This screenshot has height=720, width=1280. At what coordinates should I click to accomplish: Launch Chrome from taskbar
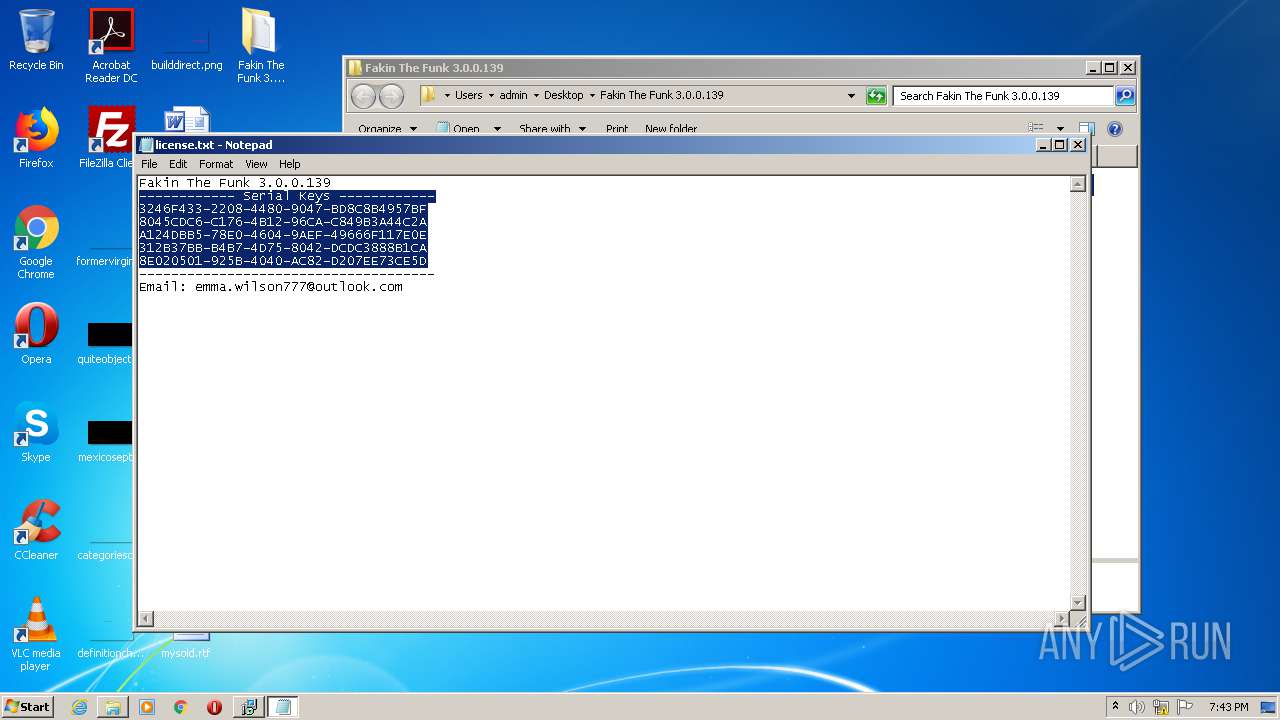pyautogui.click(x=181, y=707)
